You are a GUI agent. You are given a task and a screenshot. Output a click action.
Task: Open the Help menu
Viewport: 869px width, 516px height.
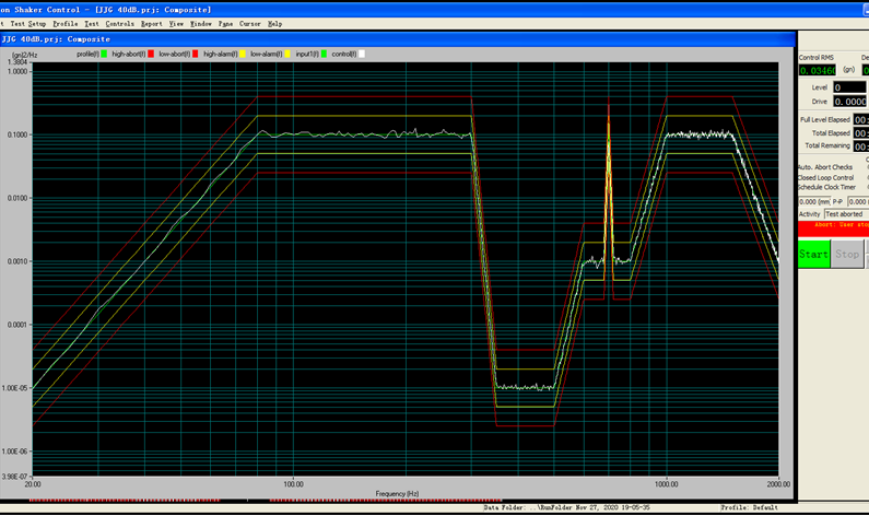(x=275, y=24)
